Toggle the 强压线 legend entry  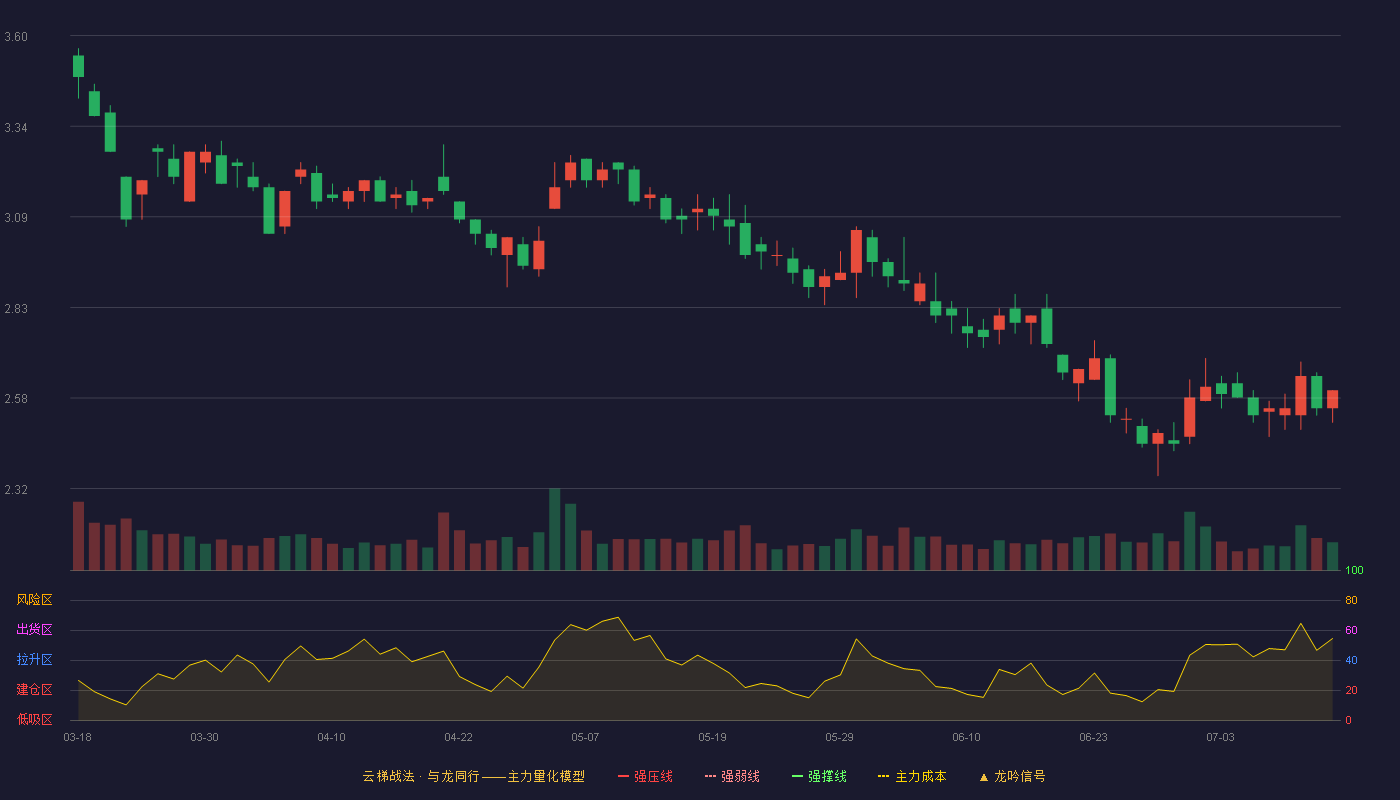[645, 776]
